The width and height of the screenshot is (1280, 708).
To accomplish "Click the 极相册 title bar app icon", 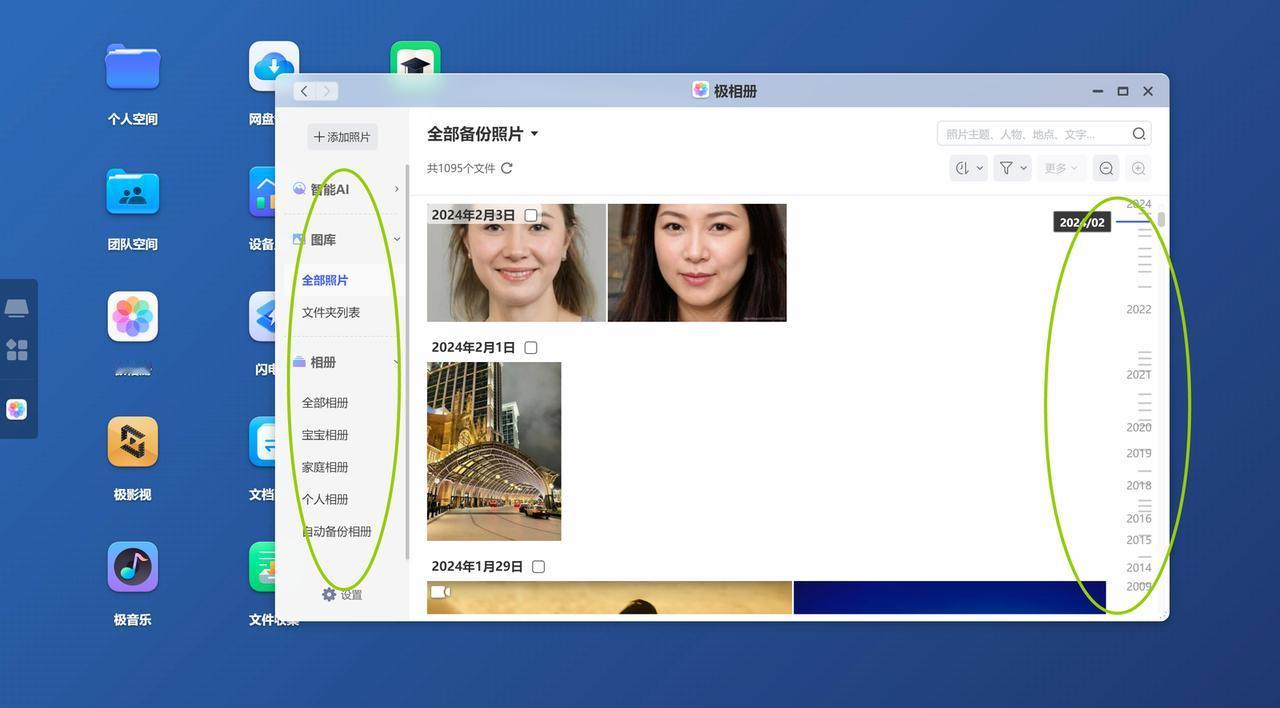I will click(x=701, y=90).
